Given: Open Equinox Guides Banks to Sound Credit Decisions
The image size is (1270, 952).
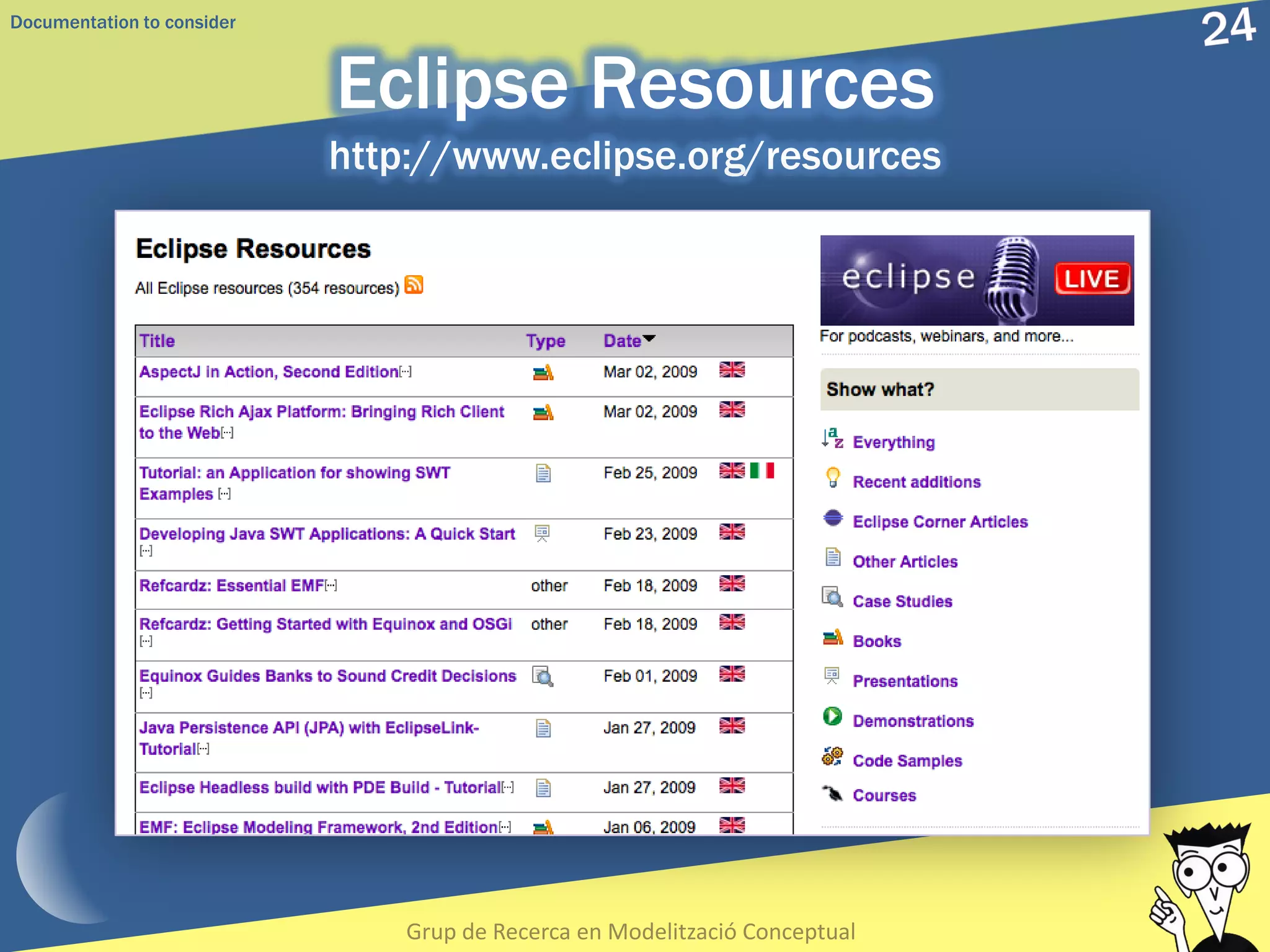Looking at the screenshot, I should pos(327,676).
